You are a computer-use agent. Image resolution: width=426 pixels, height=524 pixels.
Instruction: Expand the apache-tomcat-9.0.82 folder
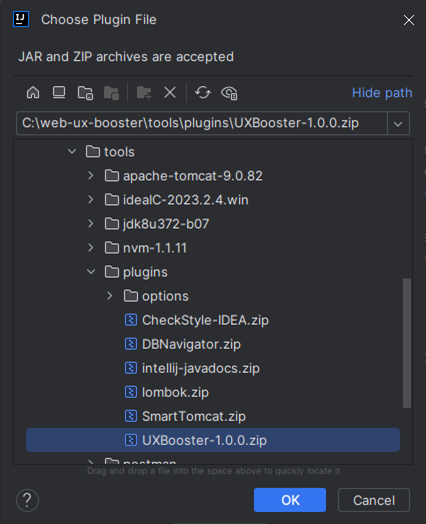91,176
